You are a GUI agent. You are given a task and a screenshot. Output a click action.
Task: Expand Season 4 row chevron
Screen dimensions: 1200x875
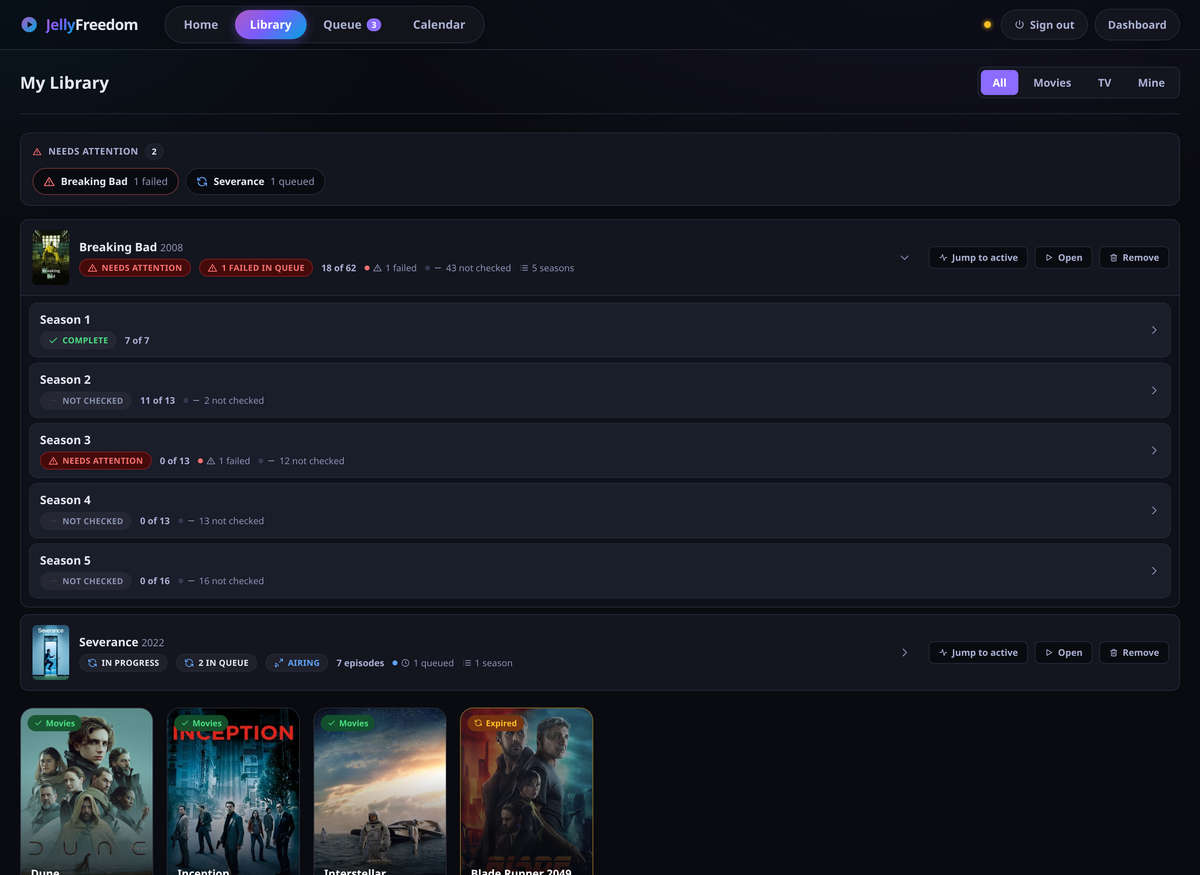1154,510
